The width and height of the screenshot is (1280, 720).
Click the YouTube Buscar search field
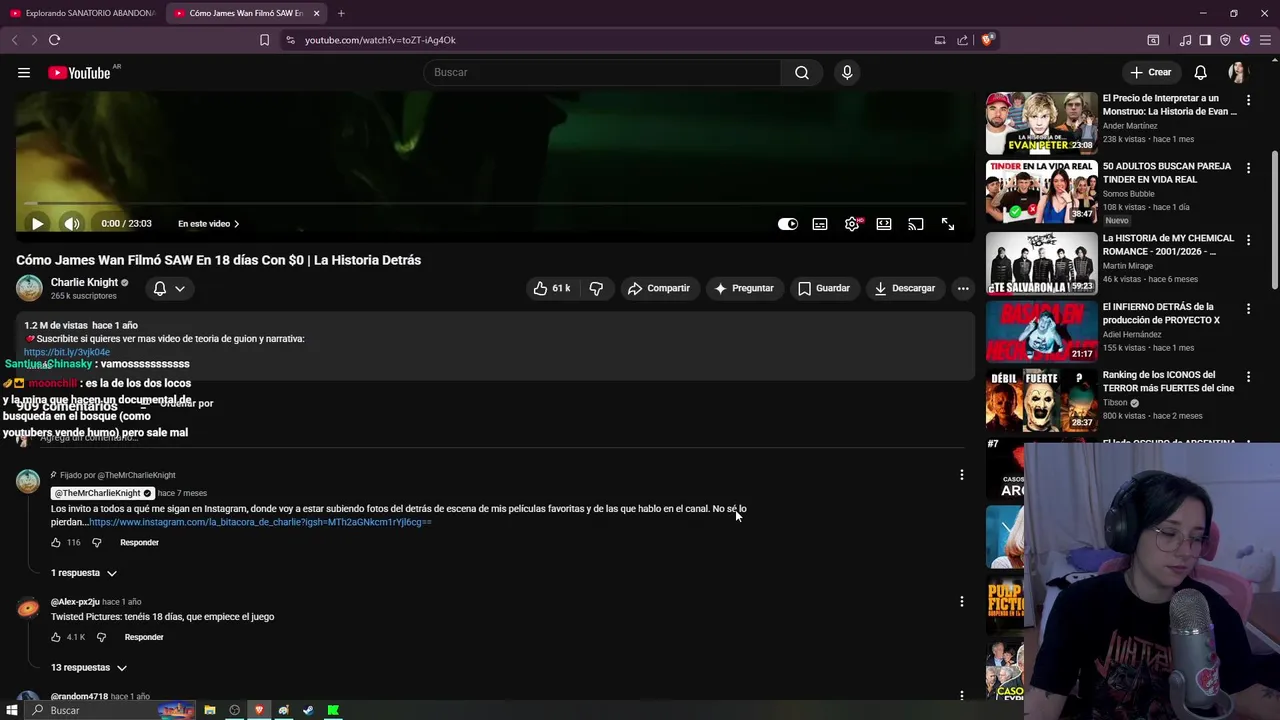click(602, 72)
